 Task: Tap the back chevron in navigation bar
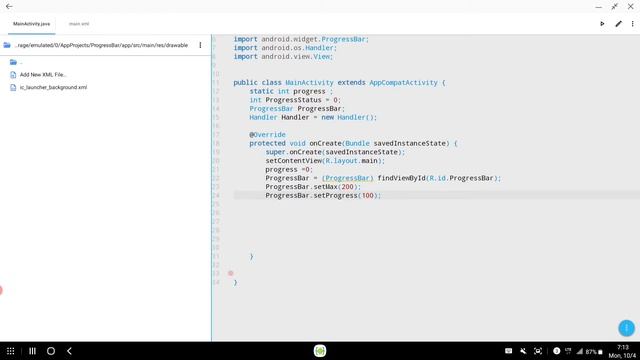point(69,351)
